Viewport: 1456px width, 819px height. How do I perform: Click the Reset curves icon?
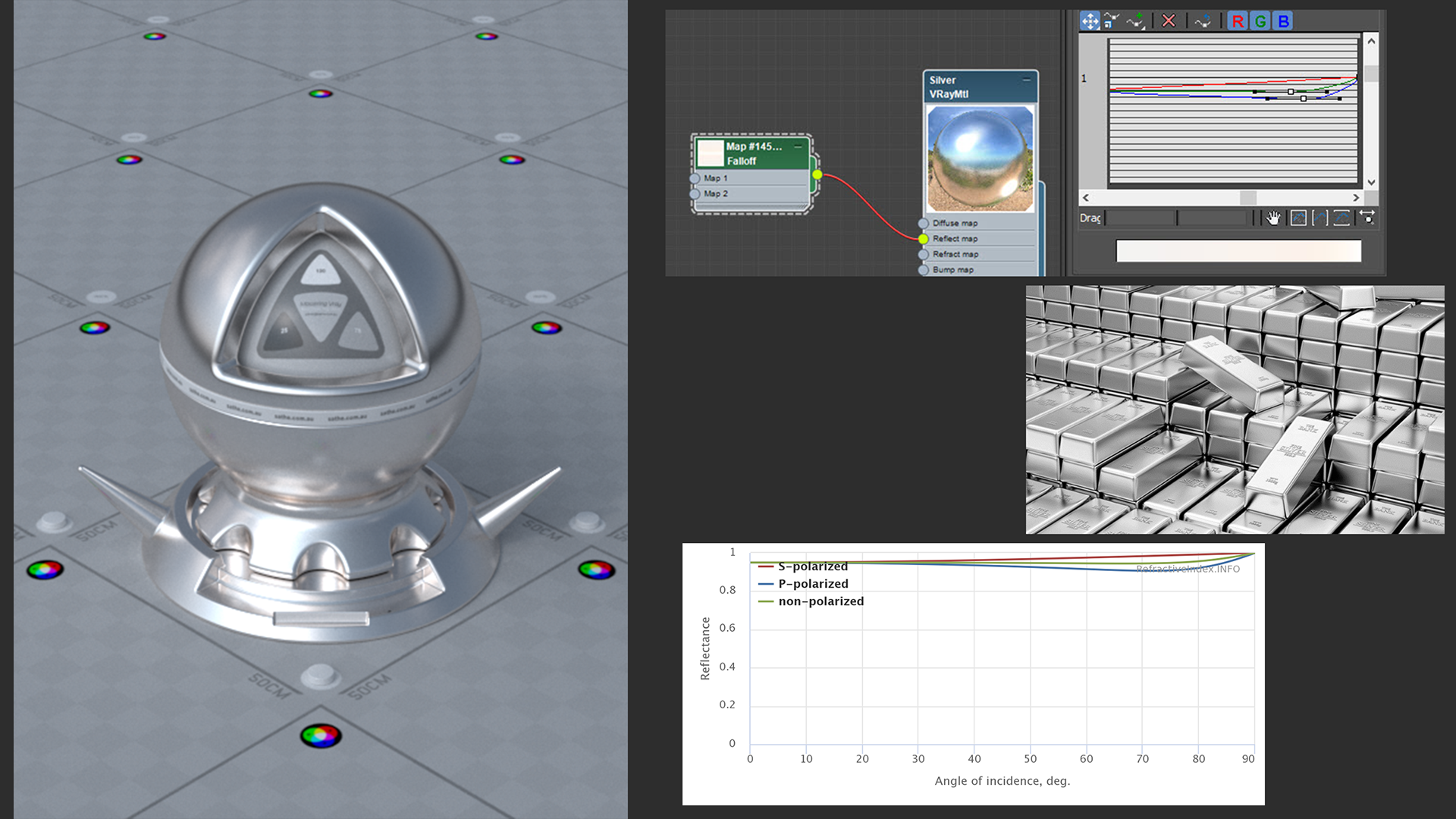coord(1203,21)
